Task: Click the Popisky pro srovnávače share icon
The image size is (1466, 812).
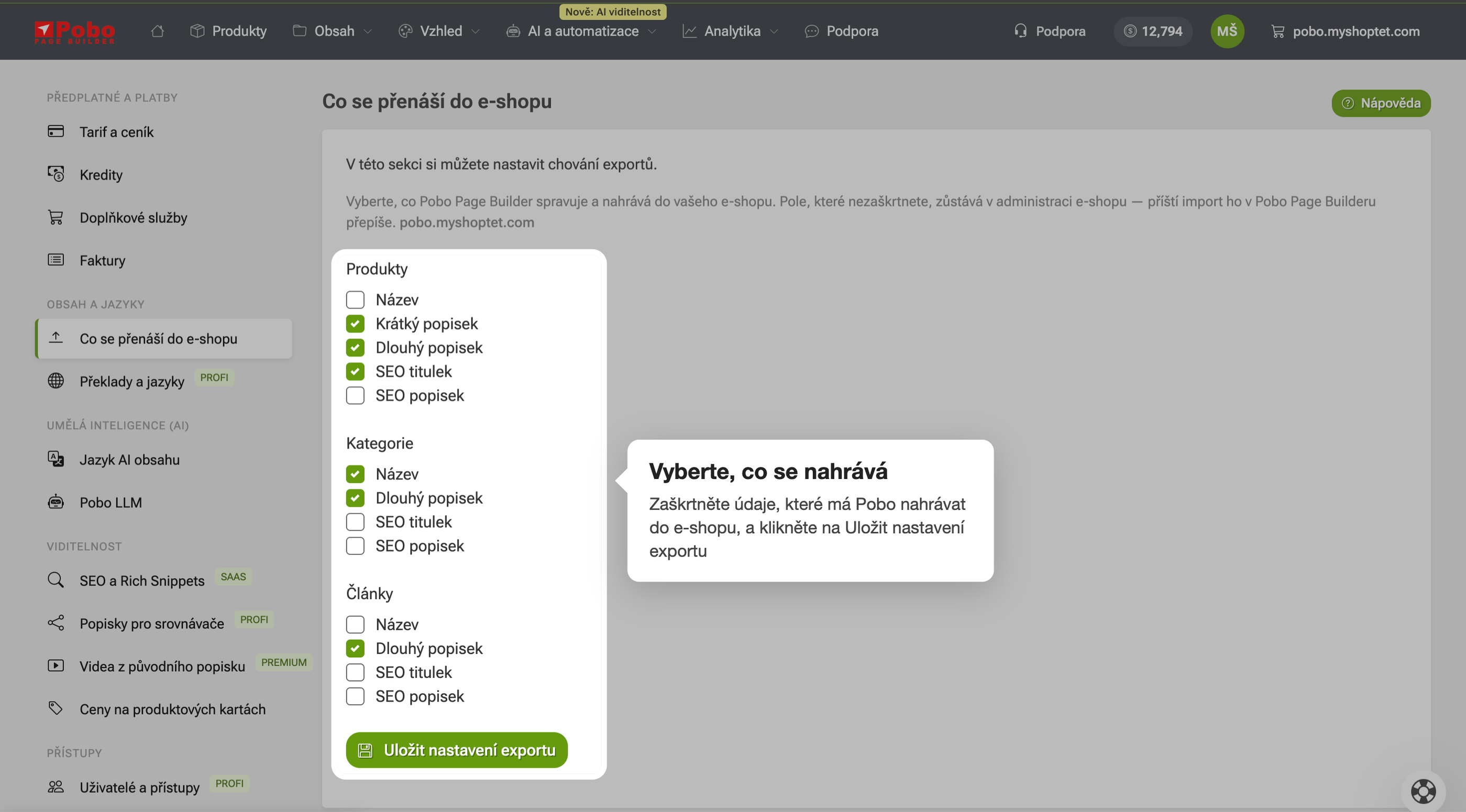Action: coord(56,622)
